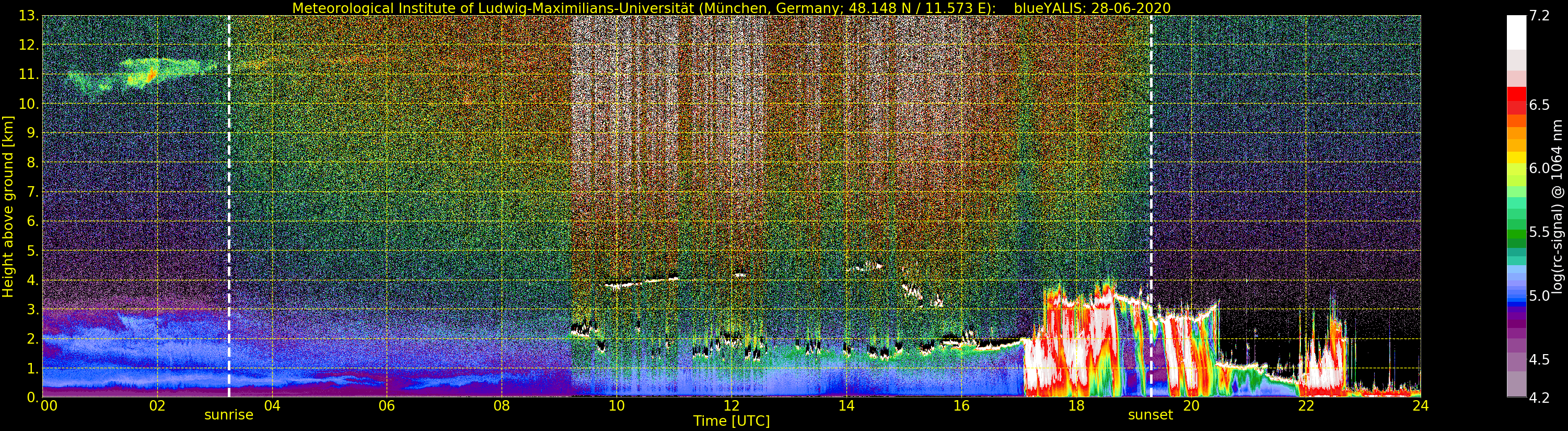Click the 'sunrise' text label
Screen dimensions: 1568x431
[x=228, y=415]
